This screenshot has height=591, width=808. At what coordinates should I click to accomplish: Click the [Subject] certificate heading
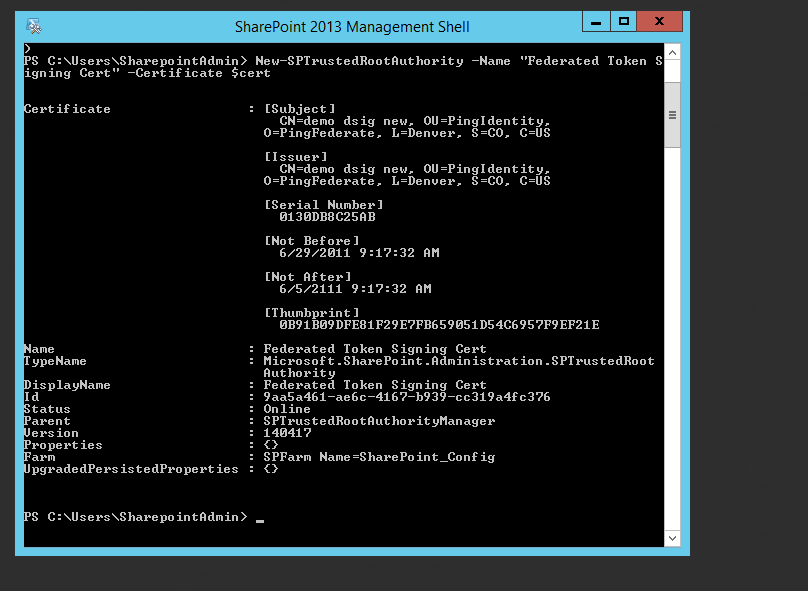click(x=299, y=109)
